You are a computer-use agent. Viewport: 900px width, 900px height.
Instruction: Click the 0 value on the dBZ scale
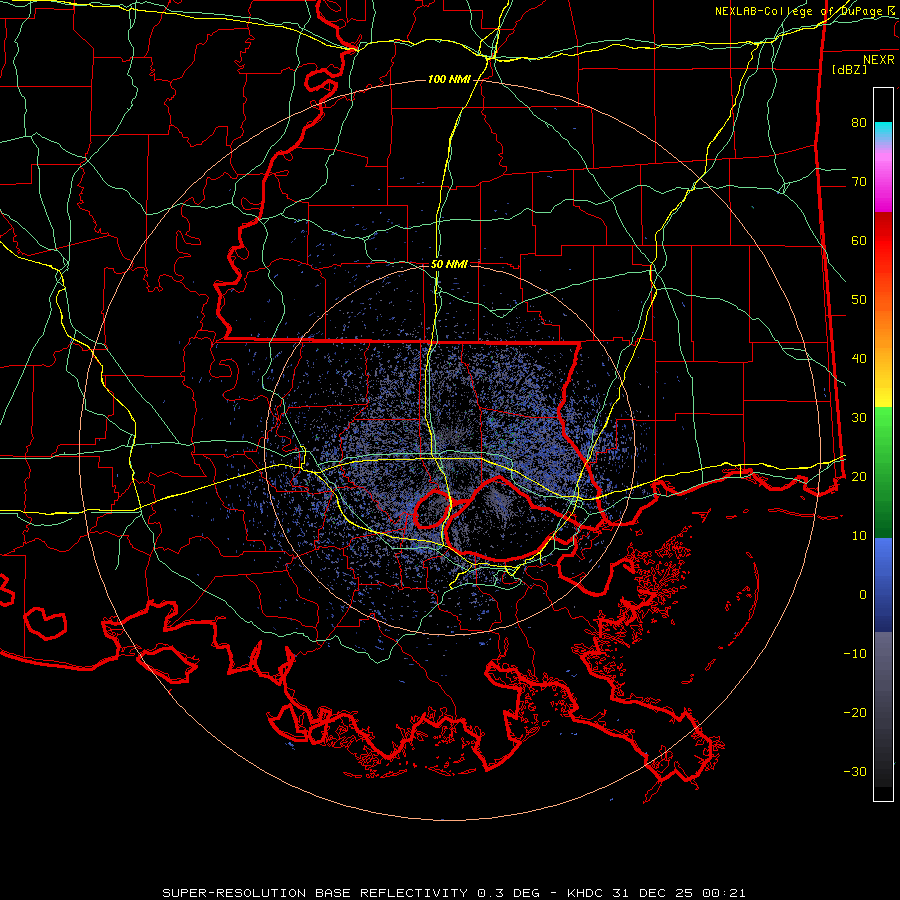[863, 595]
